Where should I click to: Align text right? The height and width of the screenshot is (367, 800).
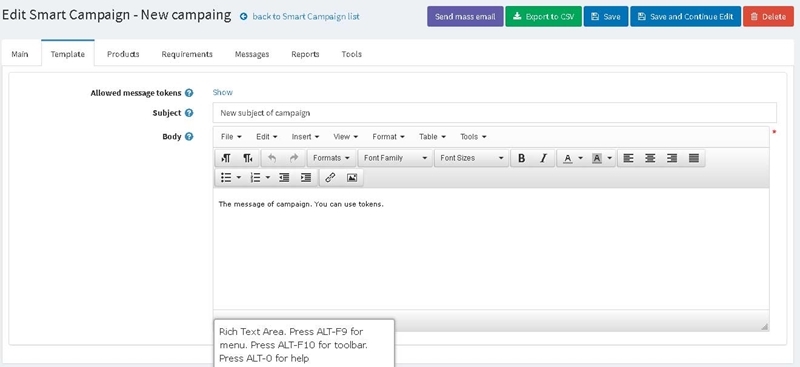coord(672,158)
